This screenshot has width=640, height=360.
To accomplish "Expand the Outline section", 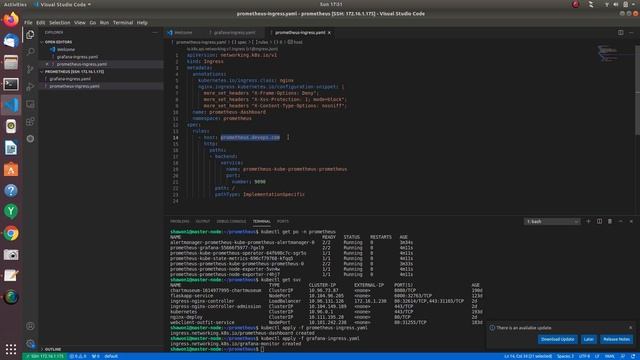I will [x=52, y=349].
